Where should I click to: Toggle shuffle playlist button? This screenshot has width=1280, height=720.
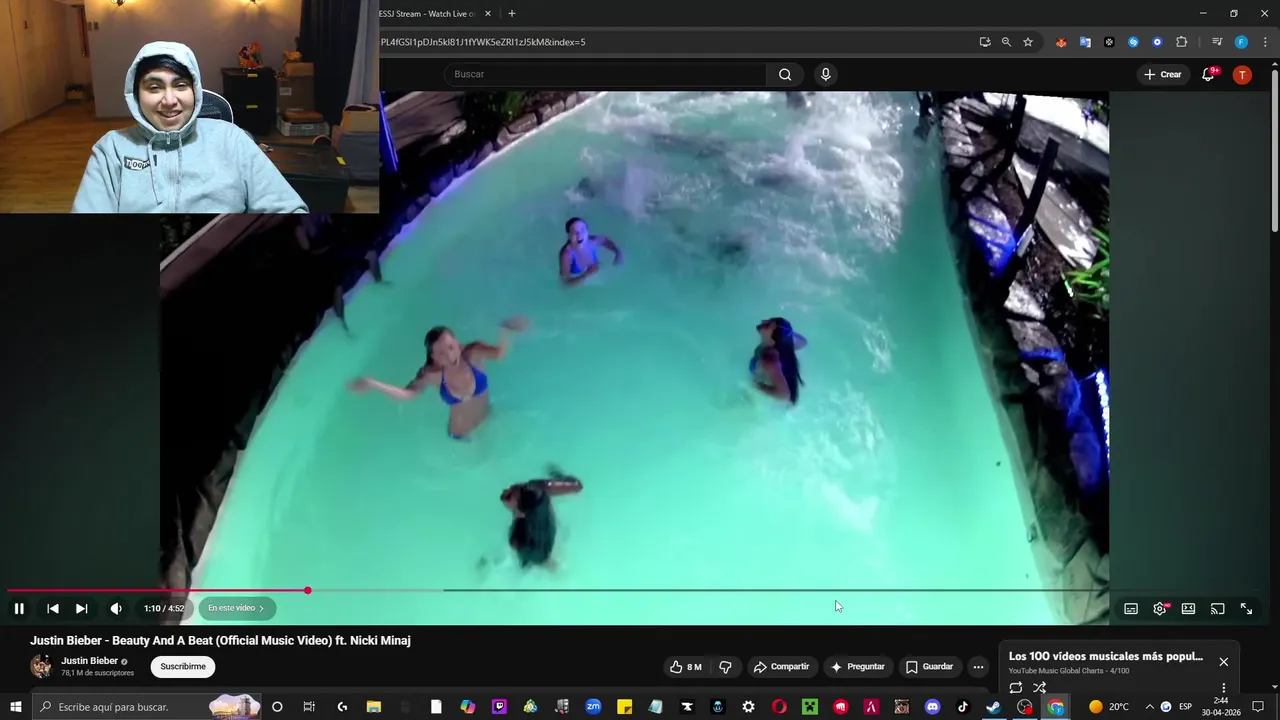point(1040,688)
